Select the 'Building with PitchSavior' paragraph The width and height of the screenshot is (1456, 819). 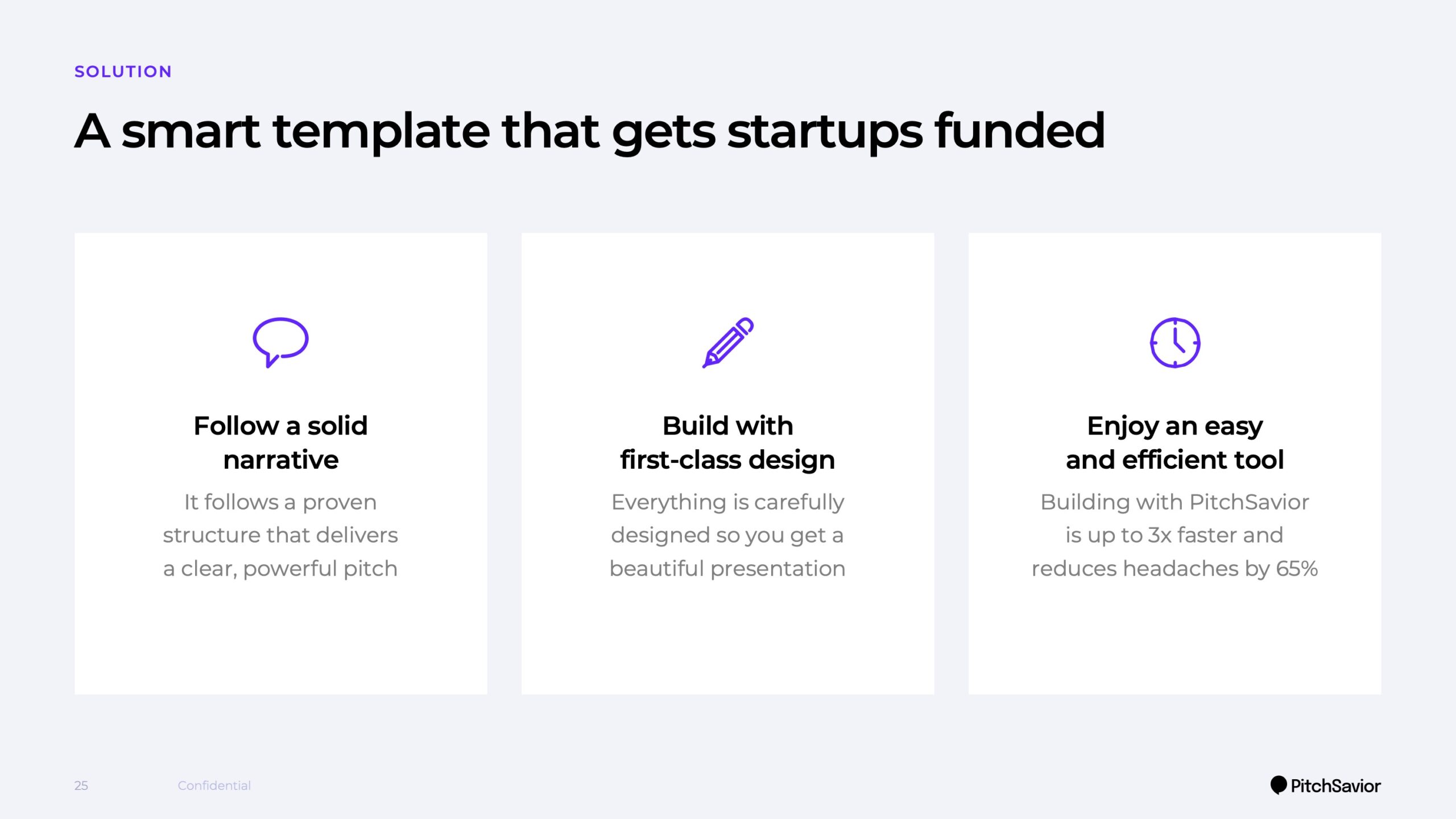click(1175, 535)
